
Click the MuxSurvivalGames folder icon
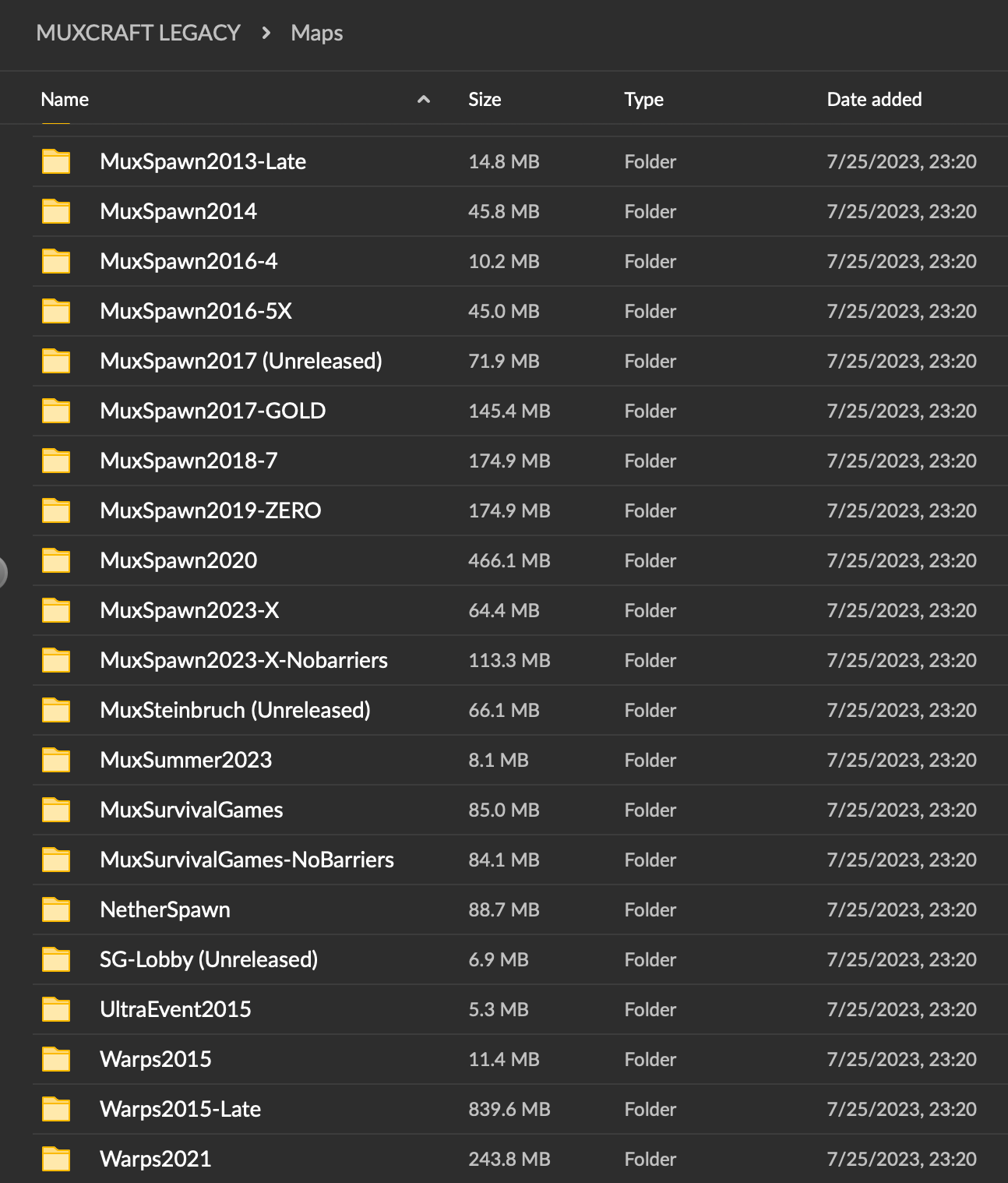[x=56, y=810]
